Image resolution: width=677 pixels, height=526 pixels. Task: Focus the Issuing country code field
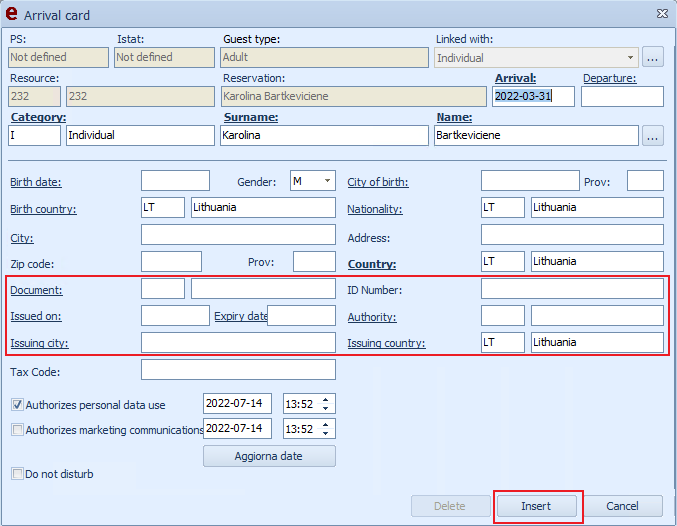(x=503, y=342)
